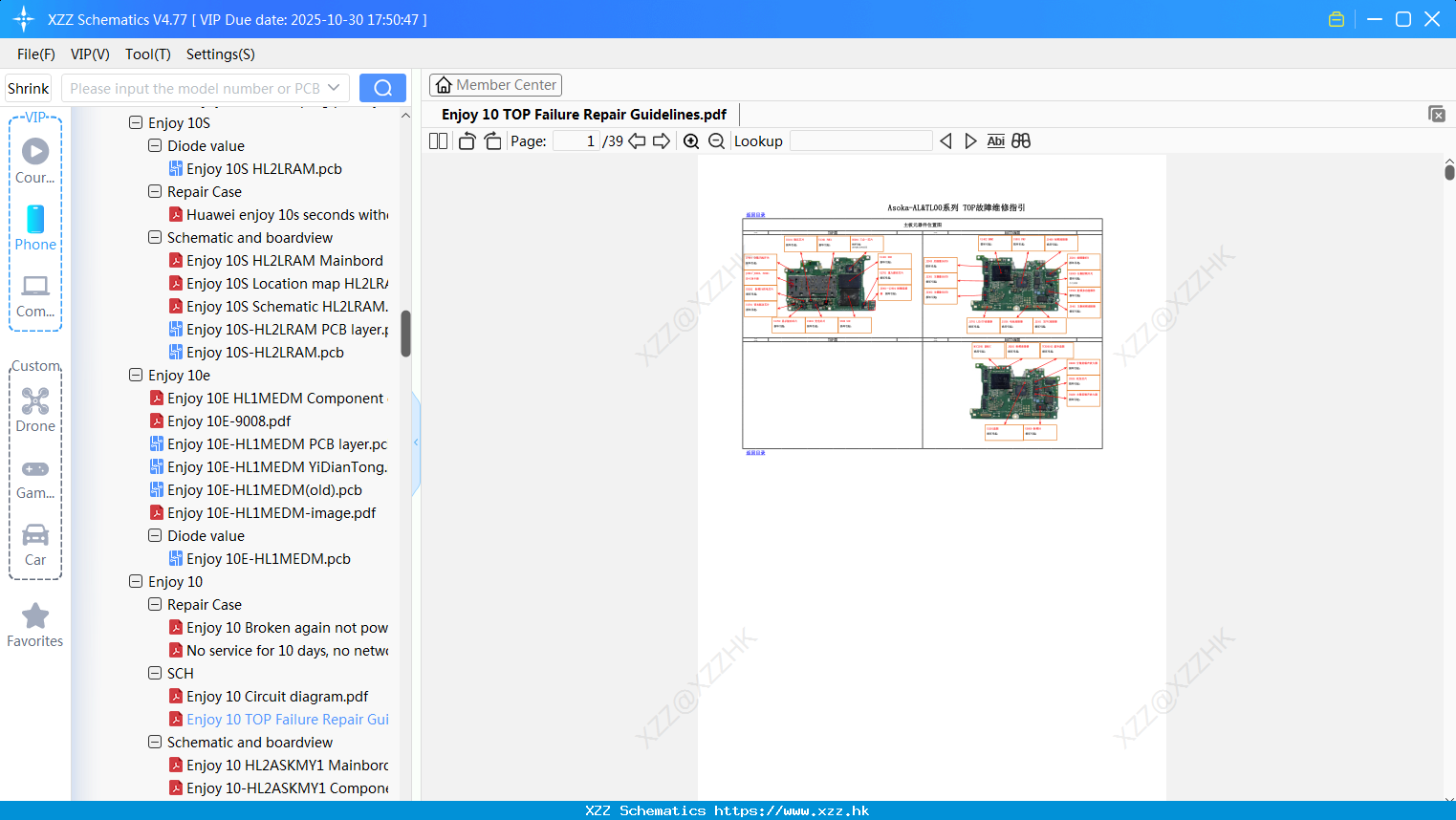Jump to the next lookup result
The height and width of the screenshot is (820, 1456).
coord(970,141)
